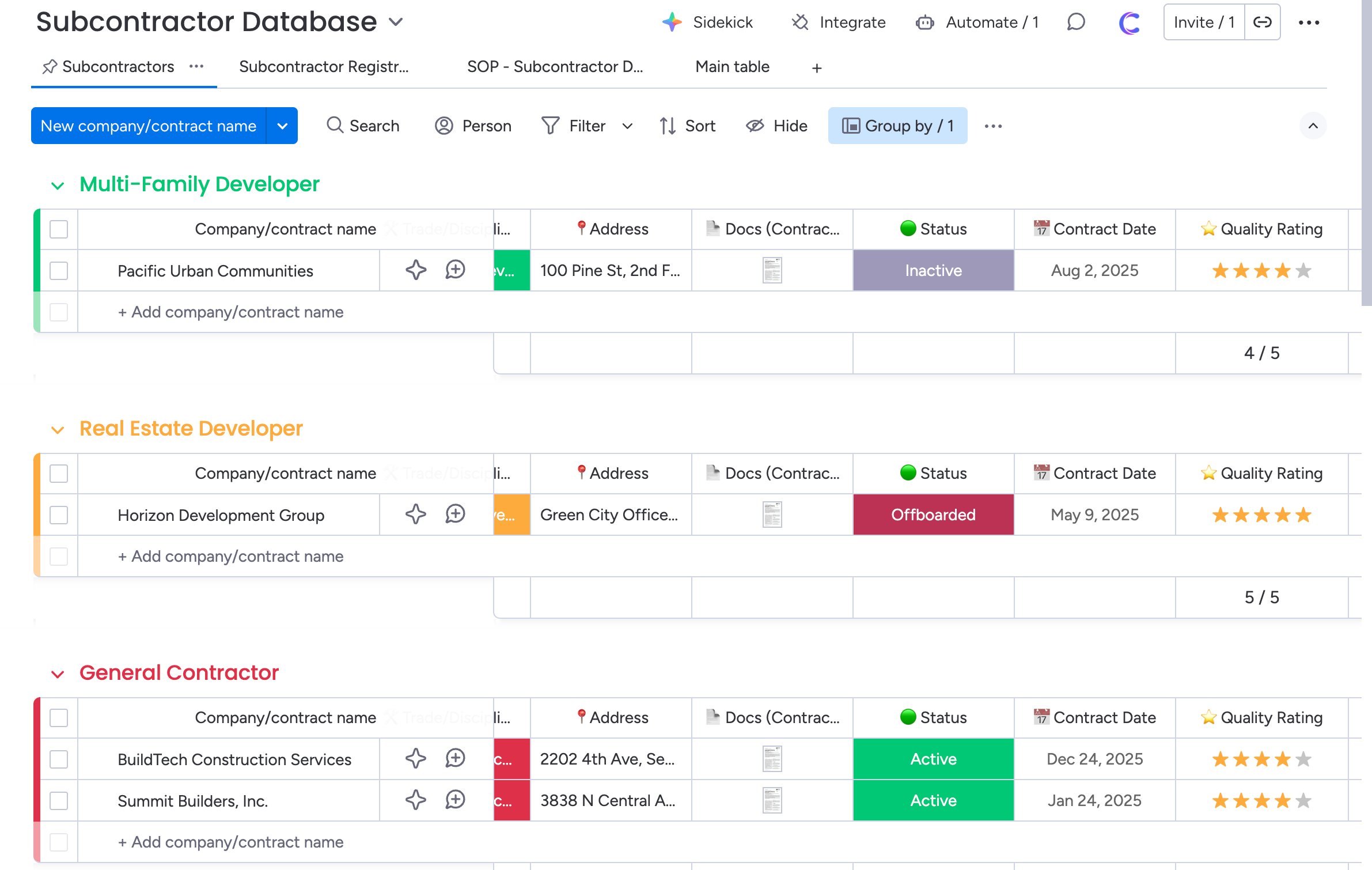Check the BuildTech Construction Services row checkbox
Screen dimensions: 1372x870
pyautogui.click(x=59, y=759)
